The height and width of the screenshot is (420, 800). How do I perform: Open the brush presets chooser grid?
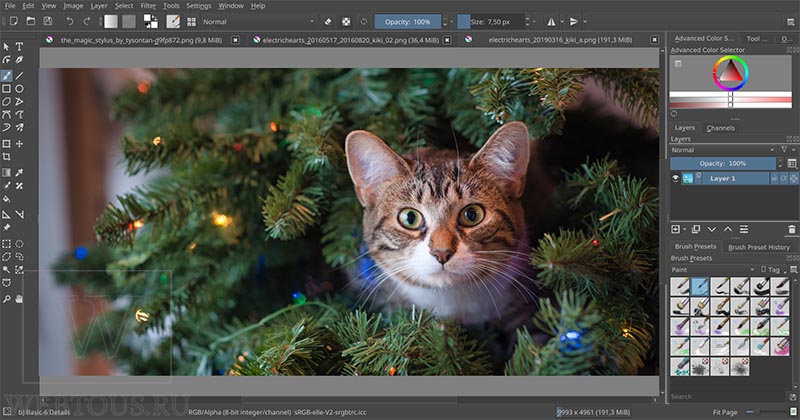[x=191, y=21]
